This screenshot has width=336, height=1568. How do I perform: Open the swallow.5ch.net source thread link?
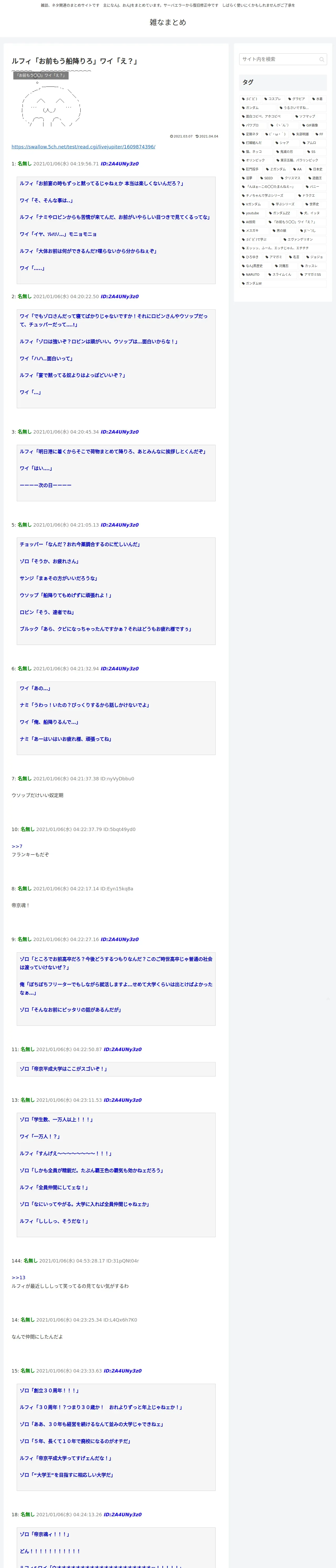click(83, 147)
